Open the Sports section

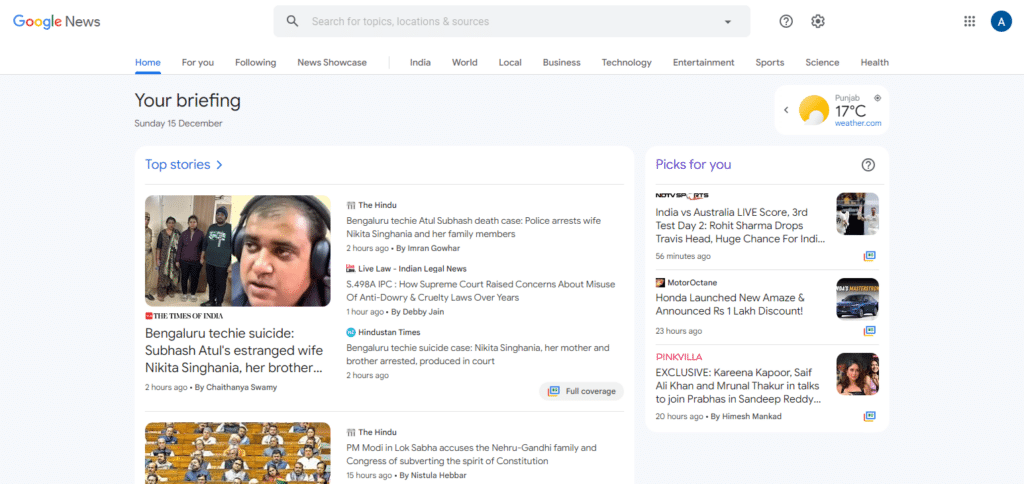coord(770,63)
